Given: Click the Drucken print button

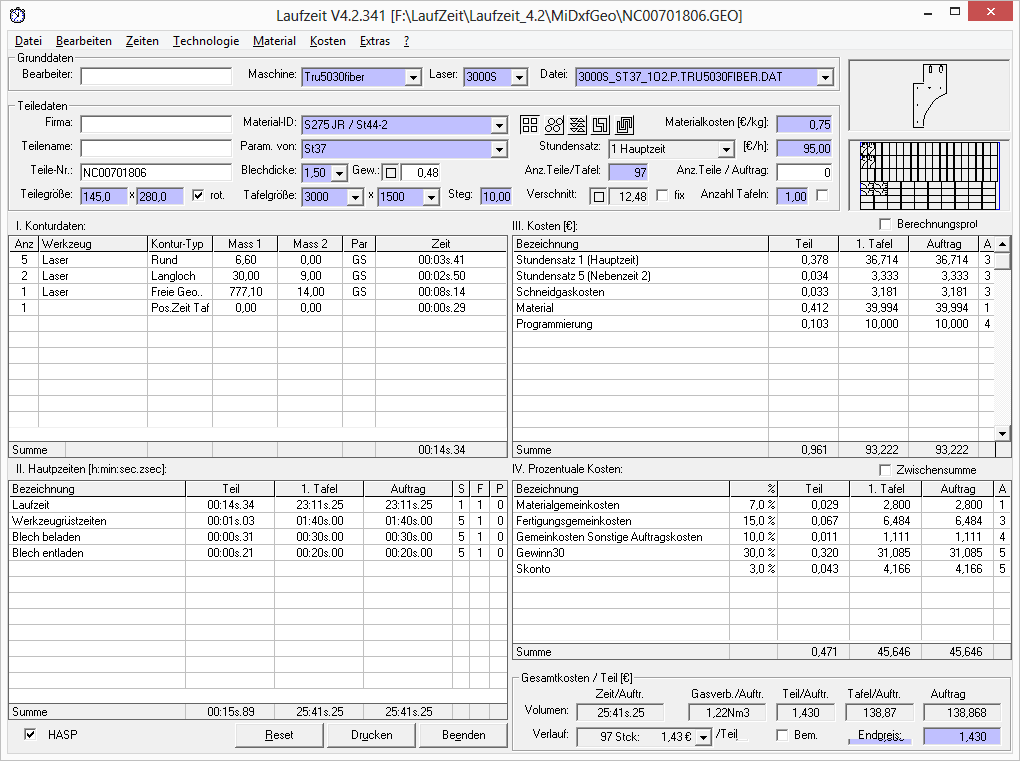Looking at the screenshot, I should click(371, 735).
